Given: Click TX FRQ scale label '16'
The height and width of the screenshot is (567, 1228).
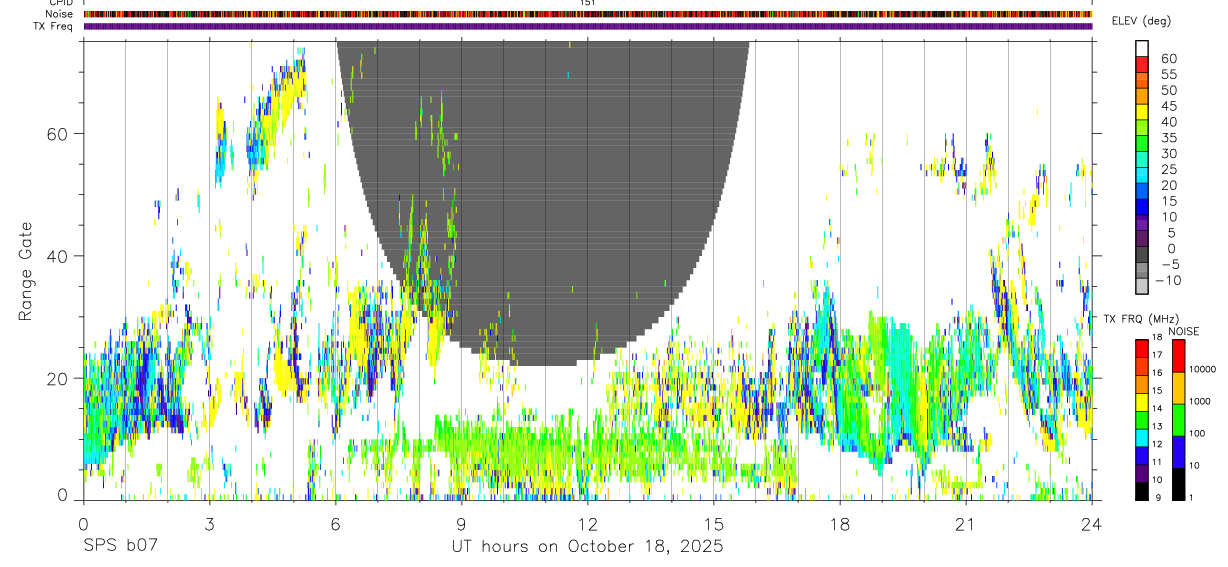Looking at the screenshot, I should (x=1157, y=373).
